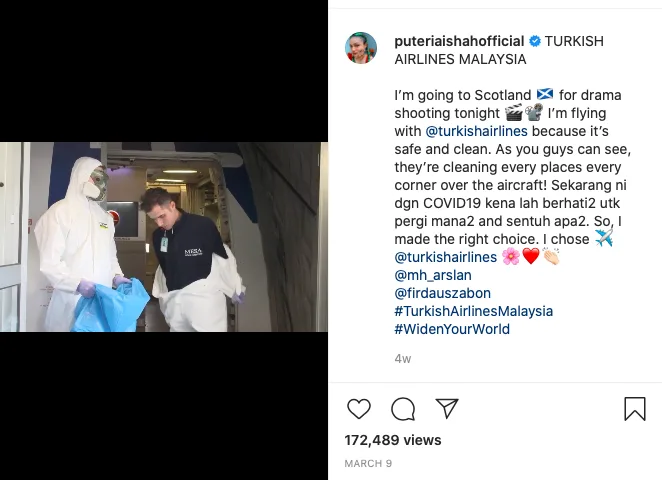The image size is (662, 480).
Task: Open the #WidenYourWorld hashtag
Action: point(452,329)
